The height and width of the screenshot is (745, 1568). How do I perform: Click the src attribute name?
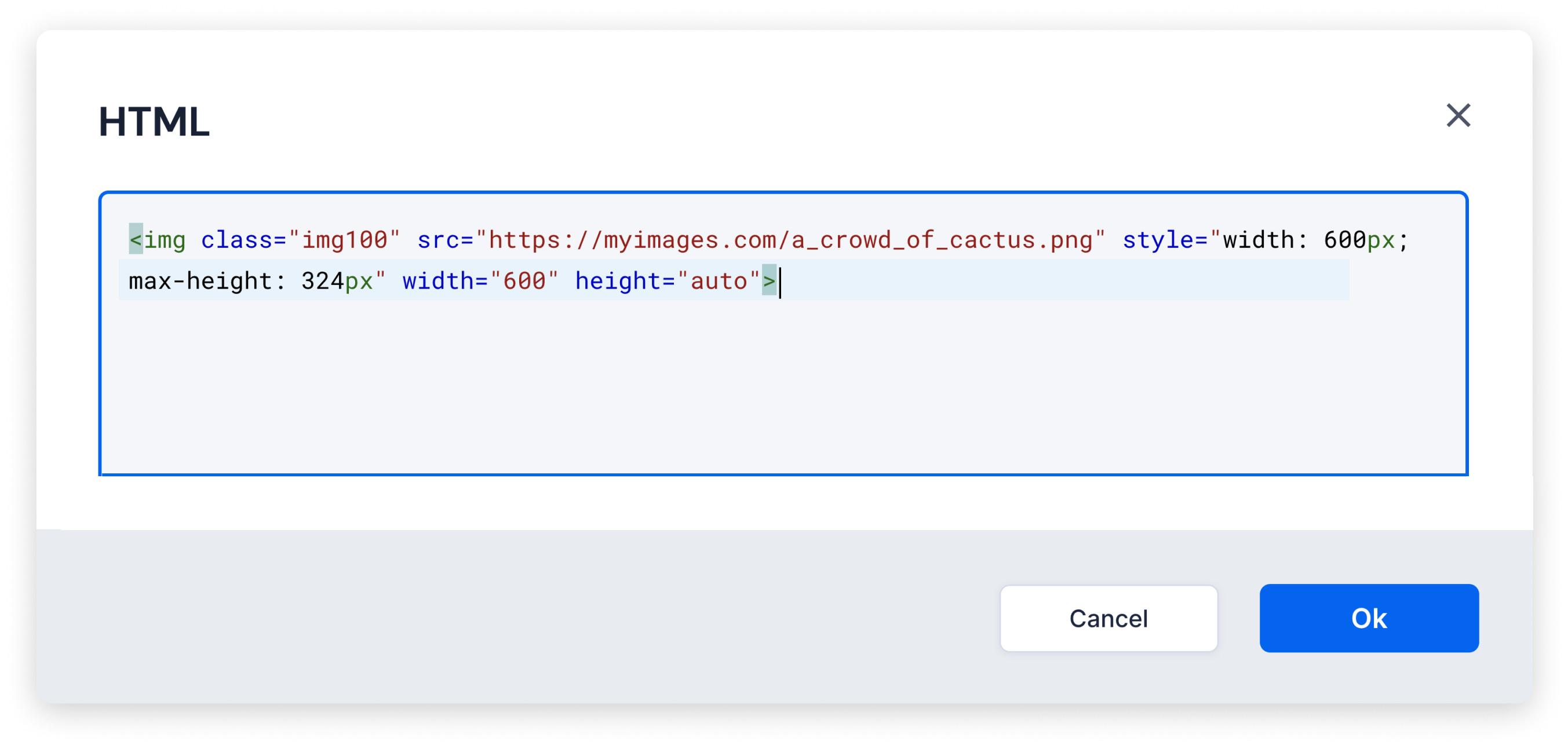[439, 240]
